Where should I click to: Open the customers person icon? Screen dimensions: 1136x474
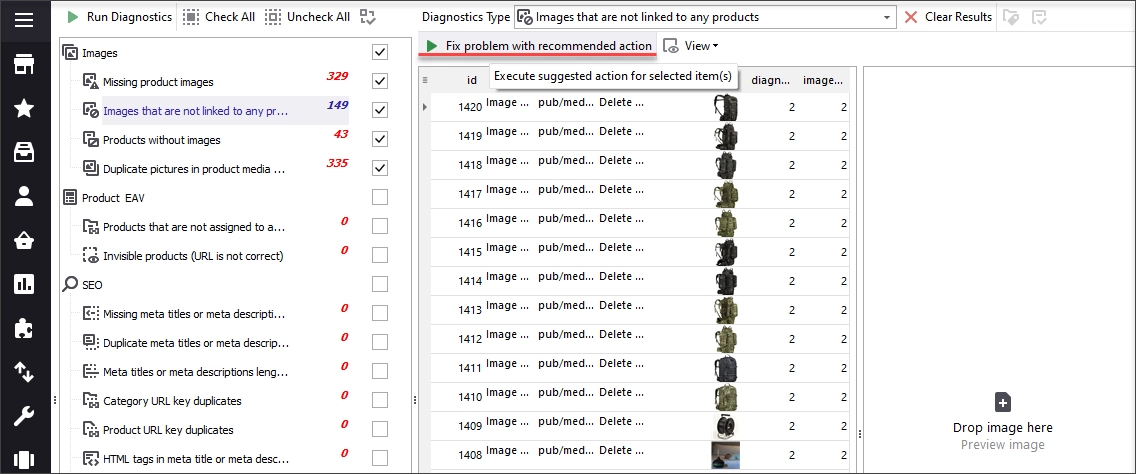[x=24, y=196]
